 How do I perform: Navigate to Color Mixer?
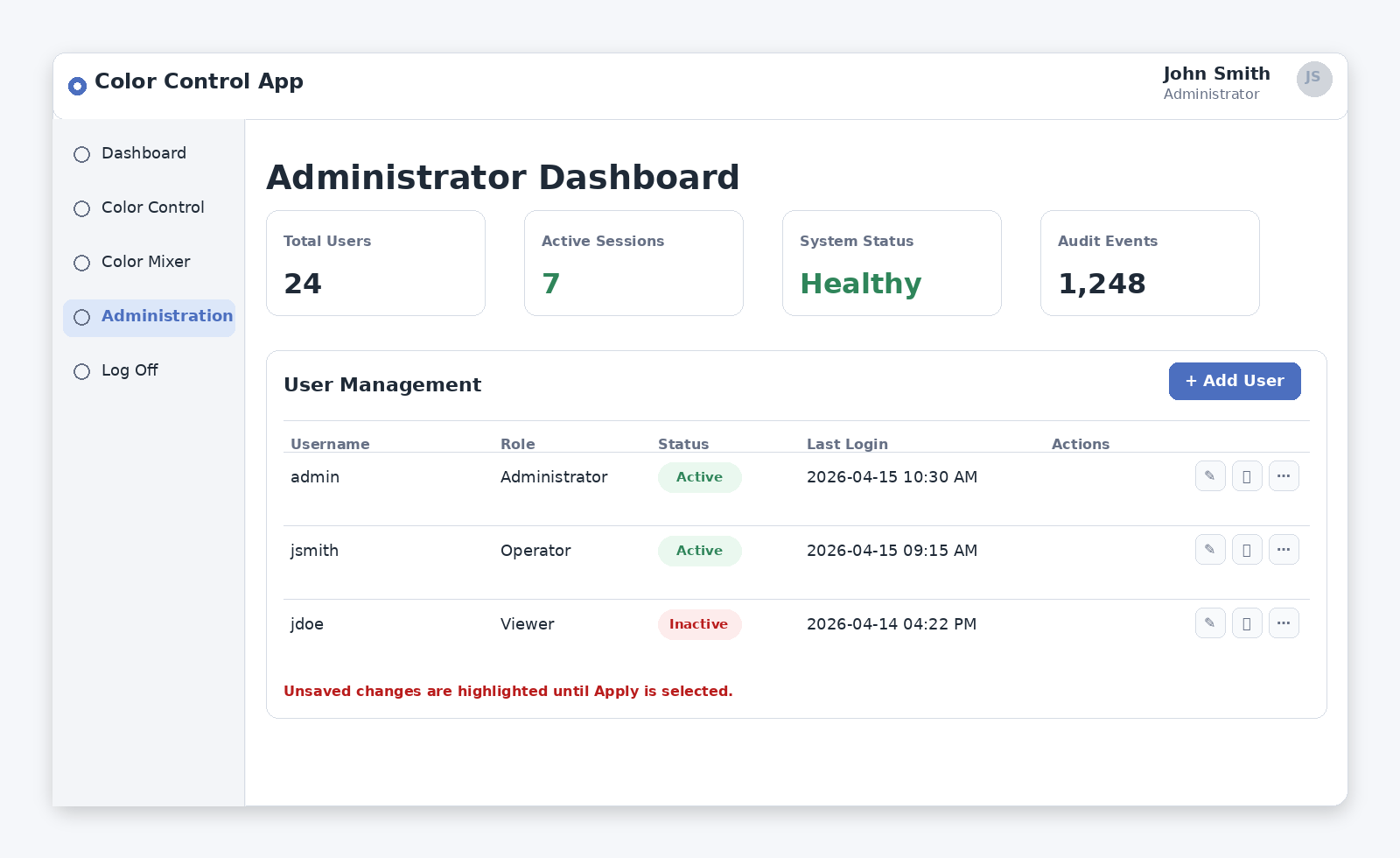point(145,262)
